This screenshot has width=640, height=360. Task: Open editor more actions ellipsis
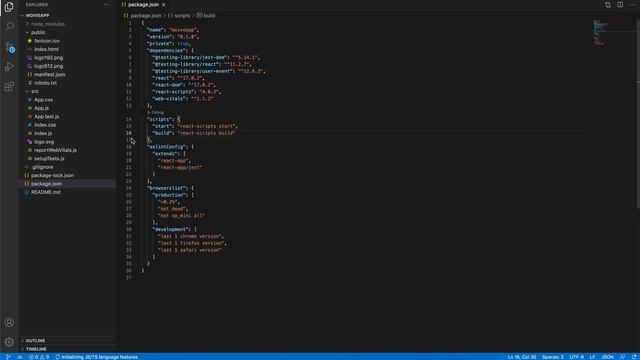pyautogui.click(x=632, y=4)
